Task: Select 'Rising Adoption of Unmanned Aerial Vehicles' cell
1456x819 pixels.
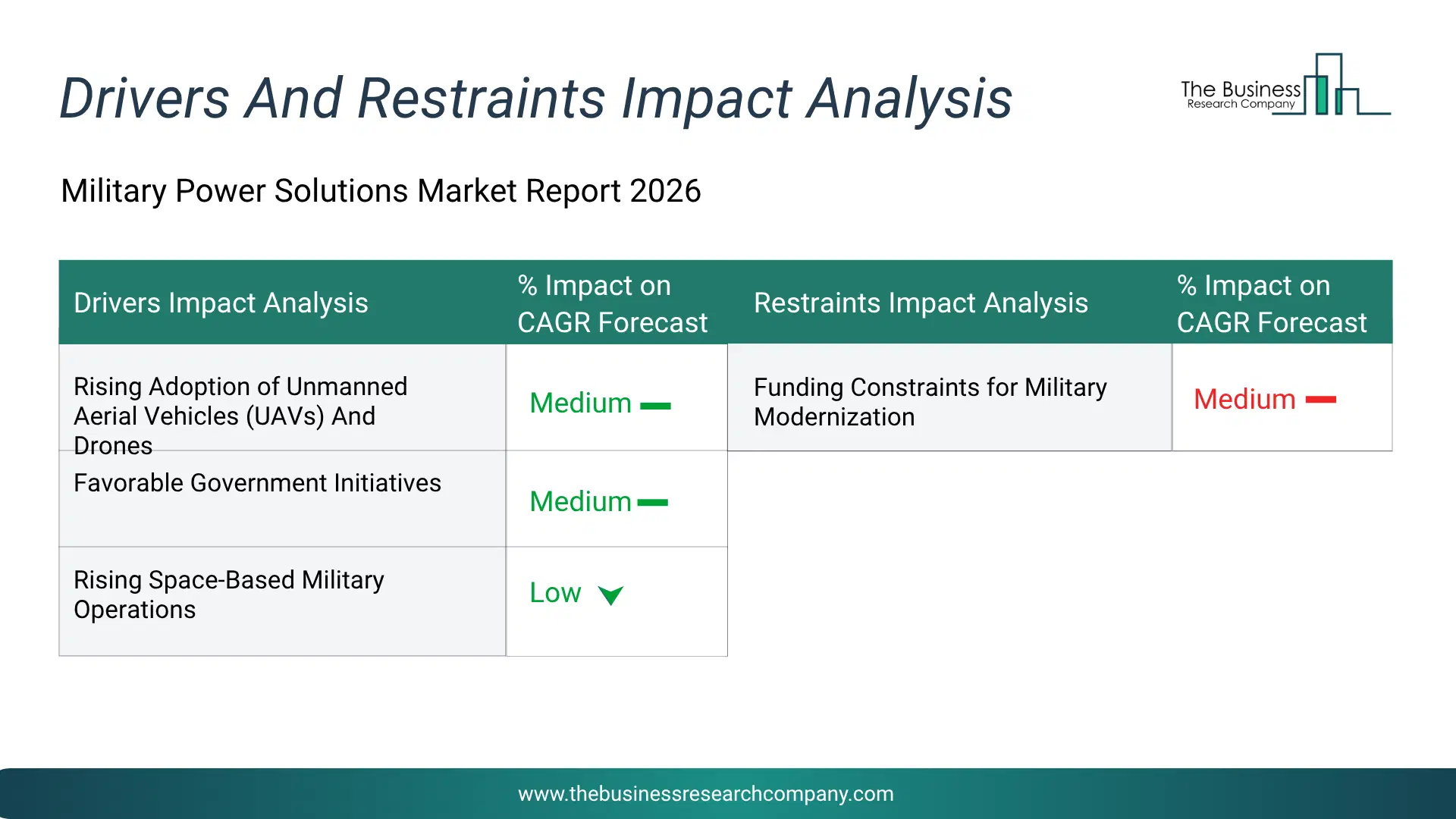Action: coord(282,398)
